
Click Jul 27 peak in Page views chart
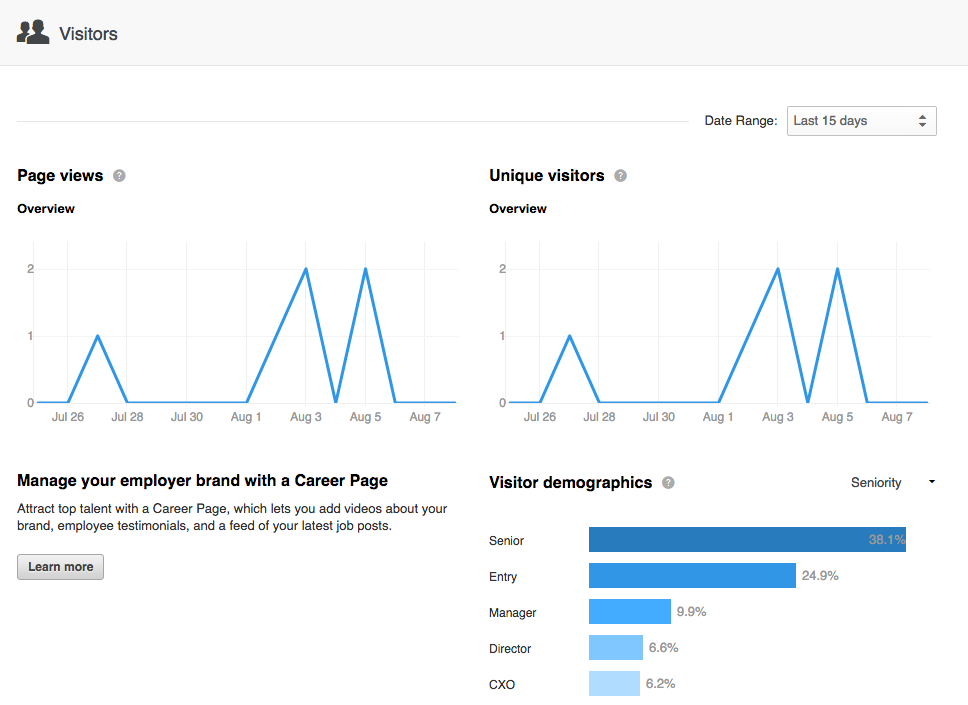[x=97, y=336]
